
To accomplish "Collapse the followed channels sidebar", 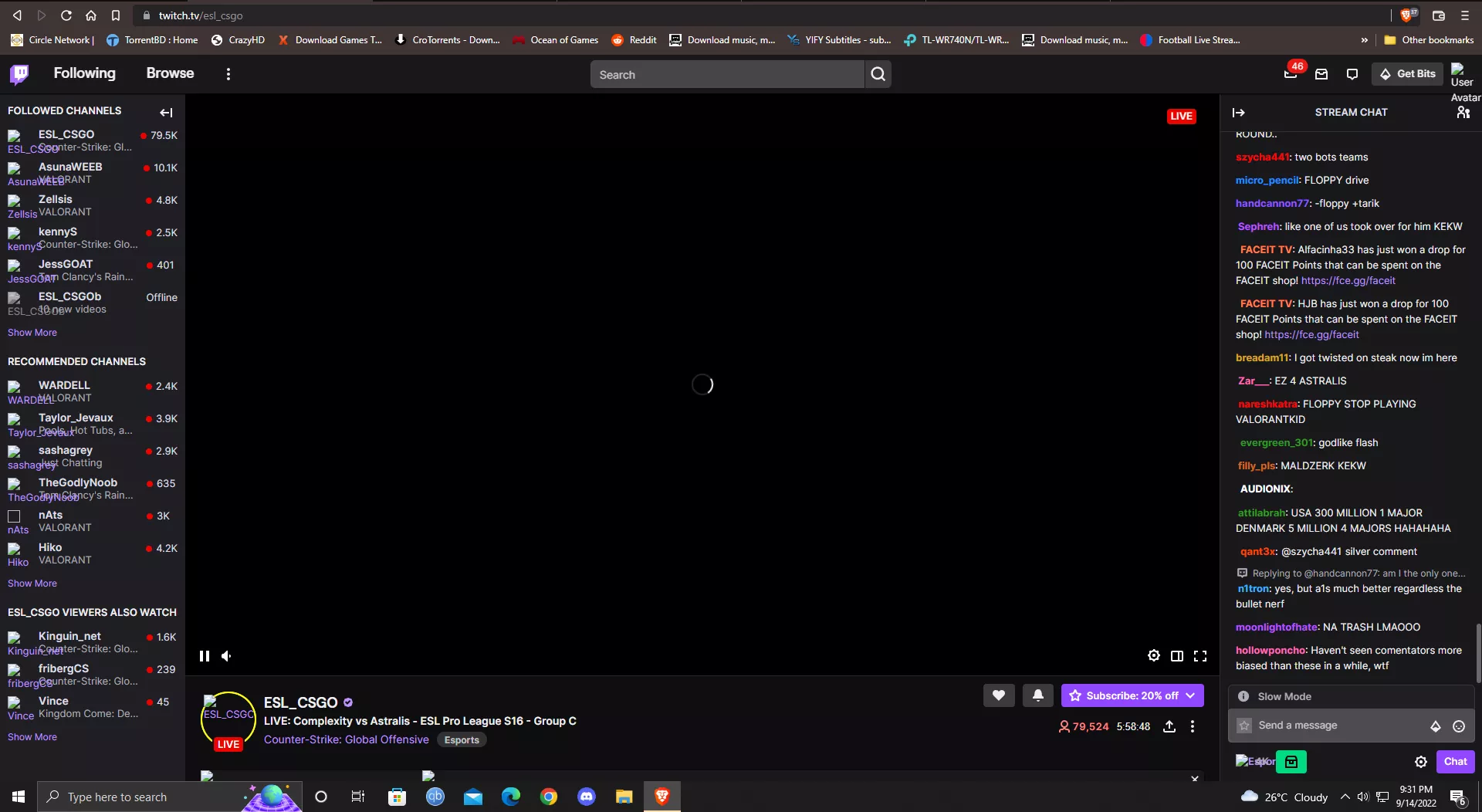I will point(166,113).
